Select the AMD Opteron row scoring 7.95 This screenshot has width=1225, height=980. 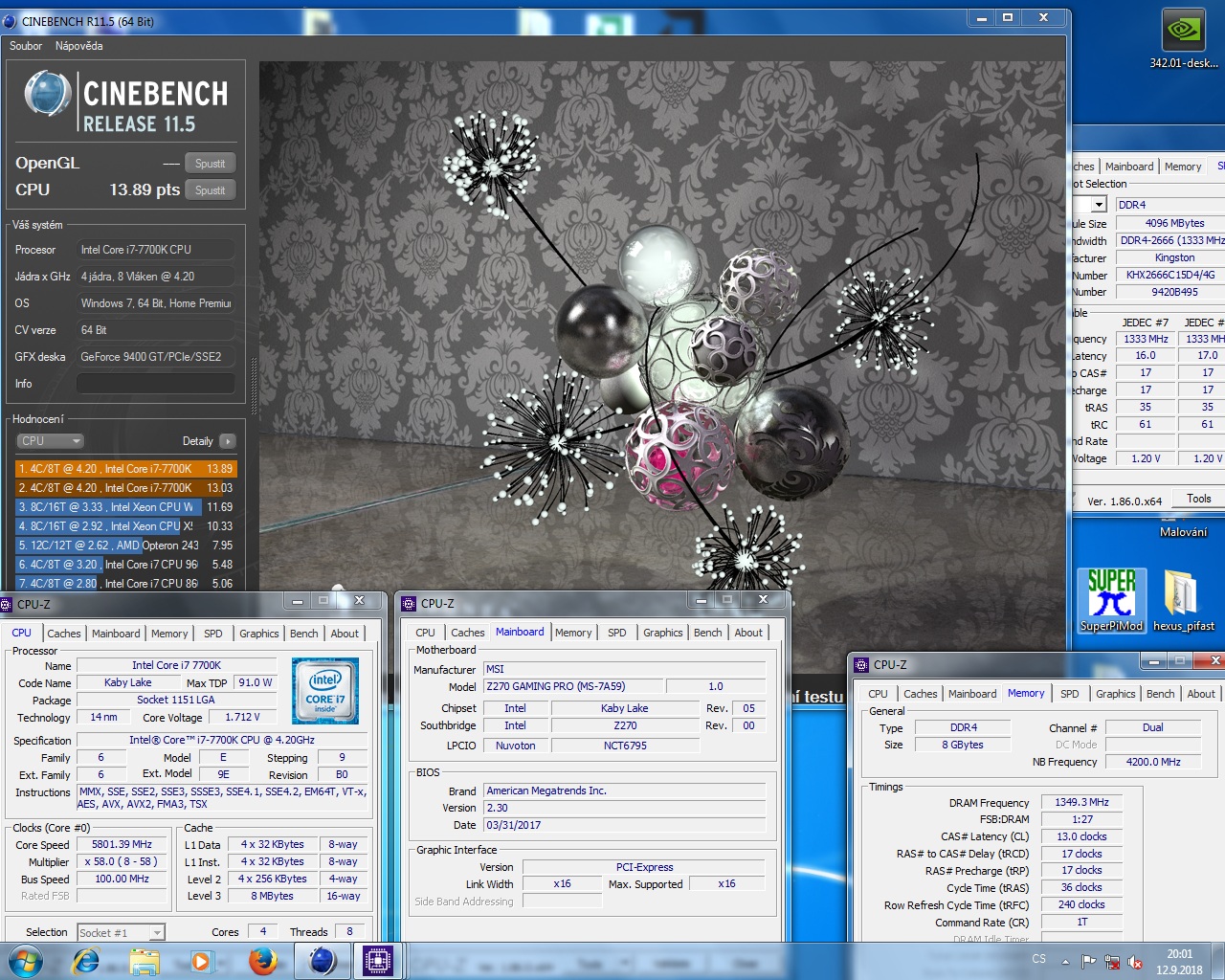[x=125, y=546]
